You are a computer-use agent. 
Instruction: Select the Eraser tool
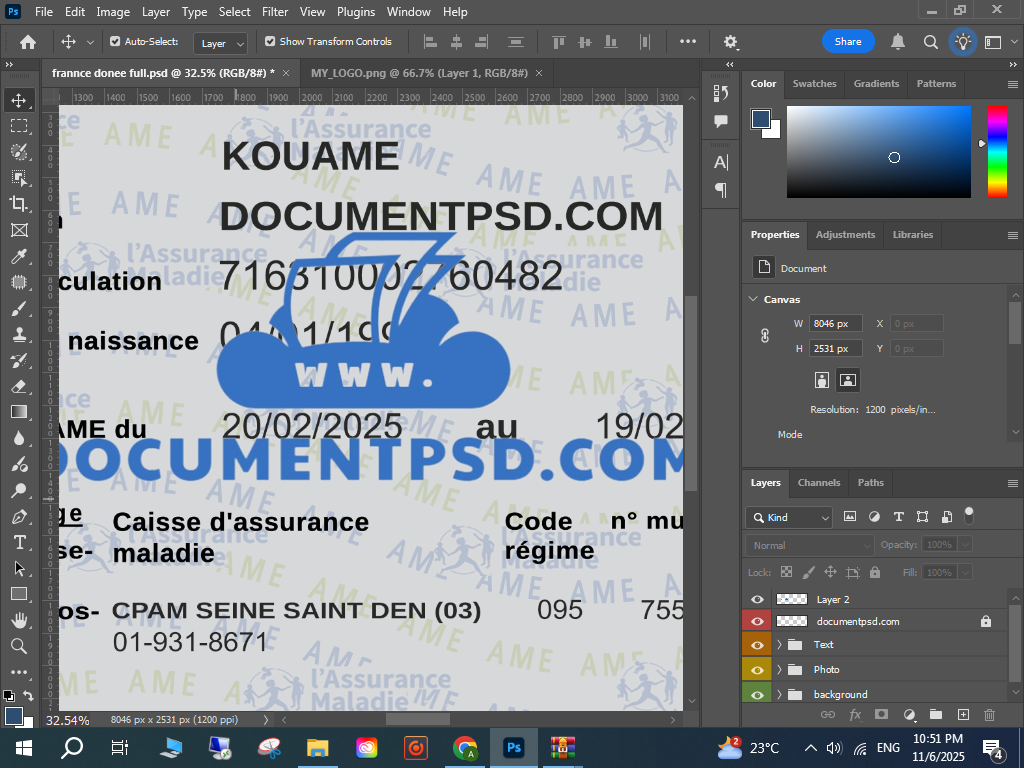tap(19, 386)
